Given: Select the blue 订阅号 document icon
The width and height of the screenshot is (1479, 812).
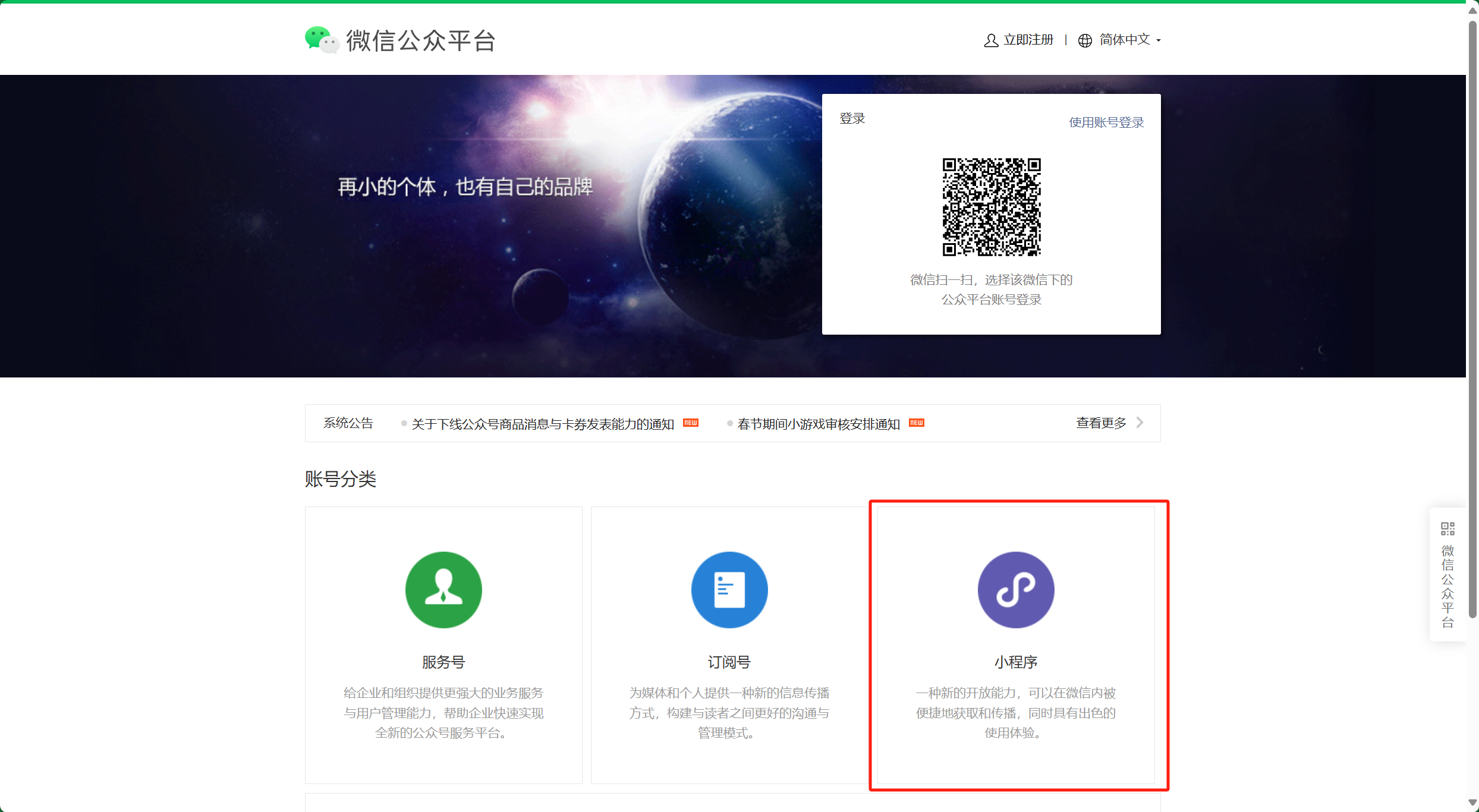Looking at the screenshot, I should [728, 589].
